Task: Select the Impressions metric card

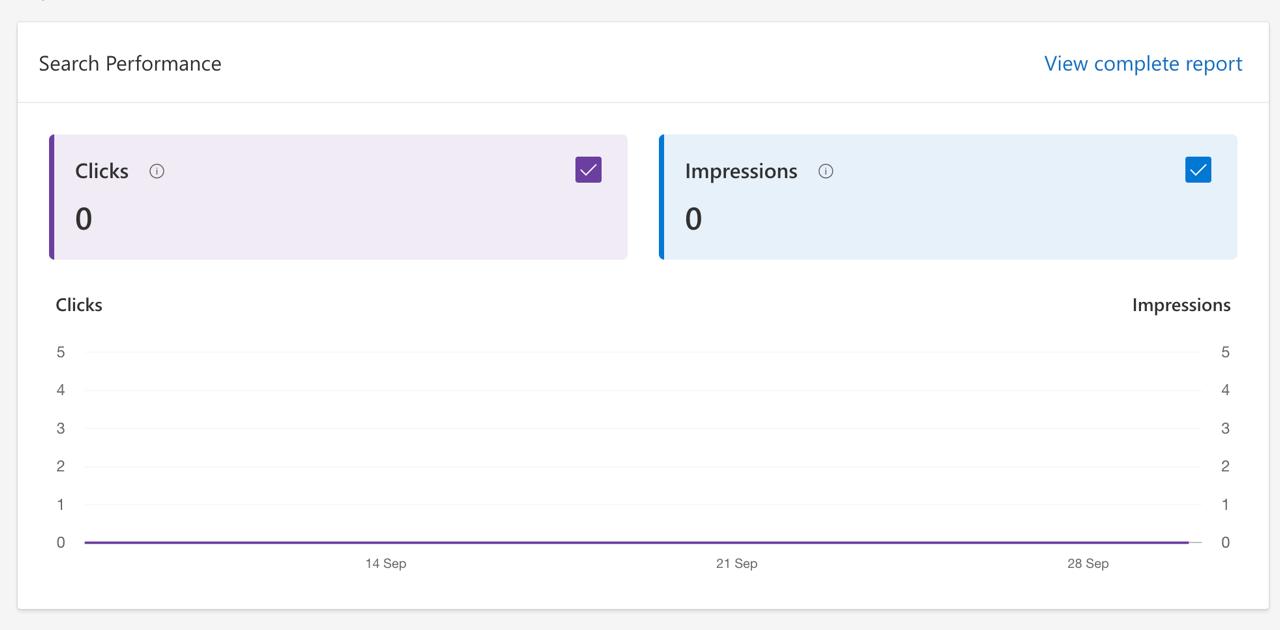Action: click(x=948, y=197)
